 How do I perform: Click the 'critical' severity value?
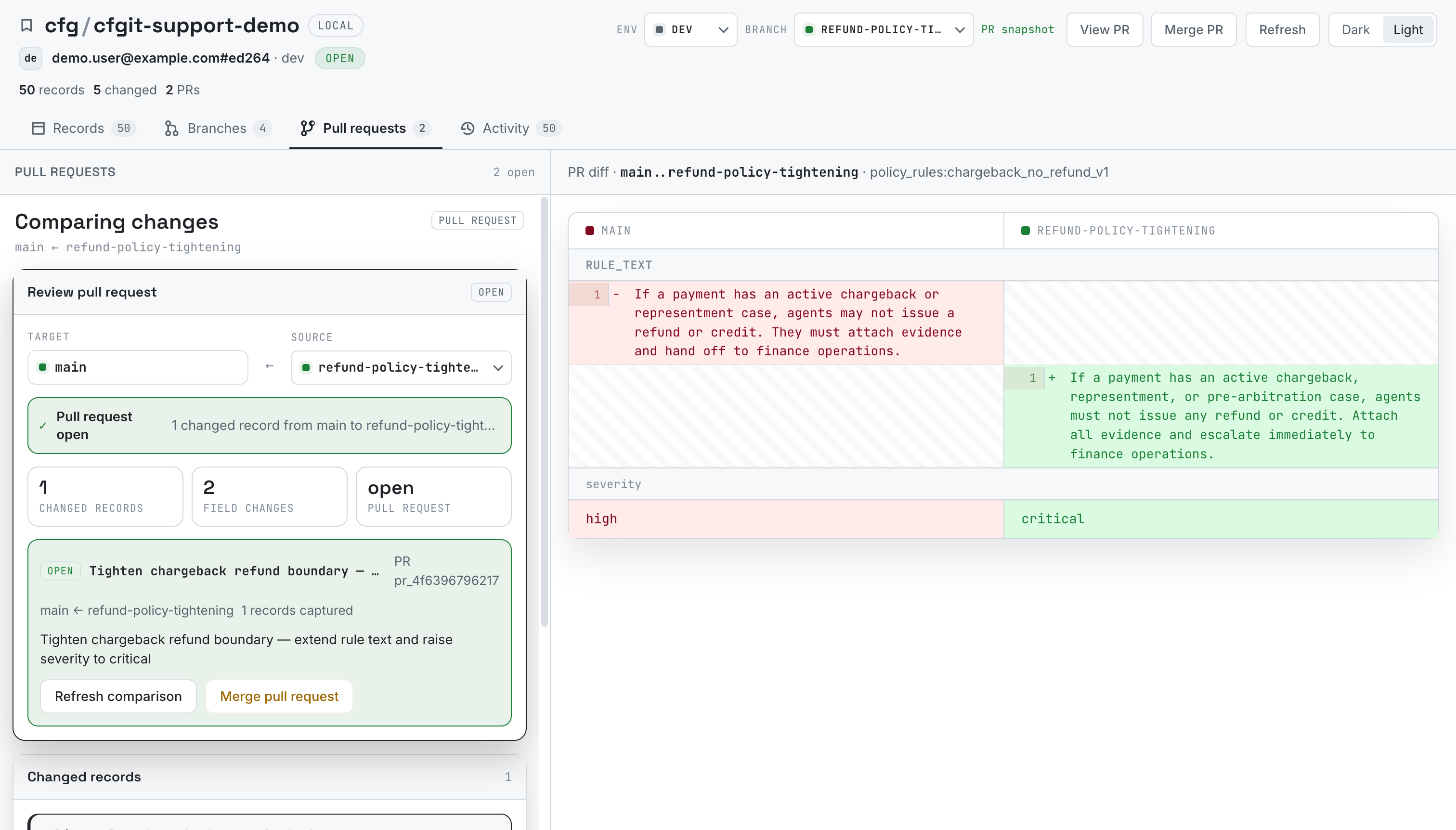(x=1053, y=519)
